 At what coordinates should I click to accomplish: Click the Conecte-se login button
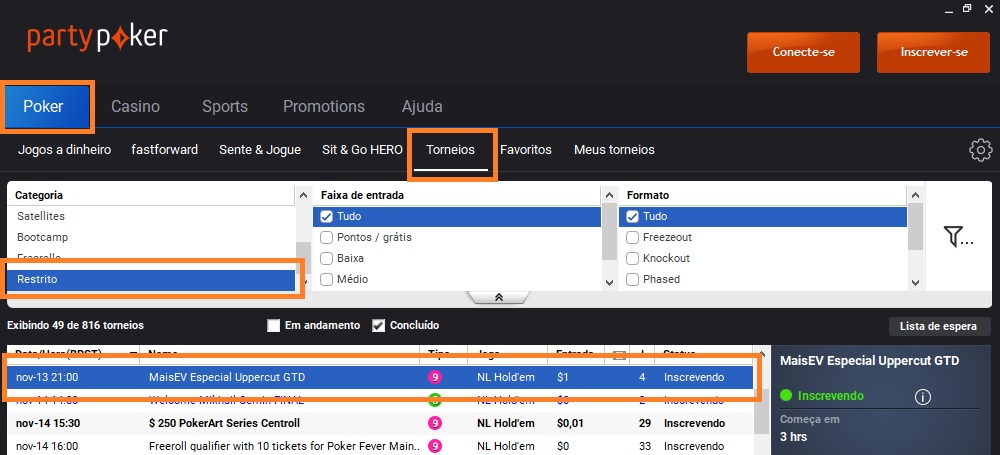pos(804,52)
